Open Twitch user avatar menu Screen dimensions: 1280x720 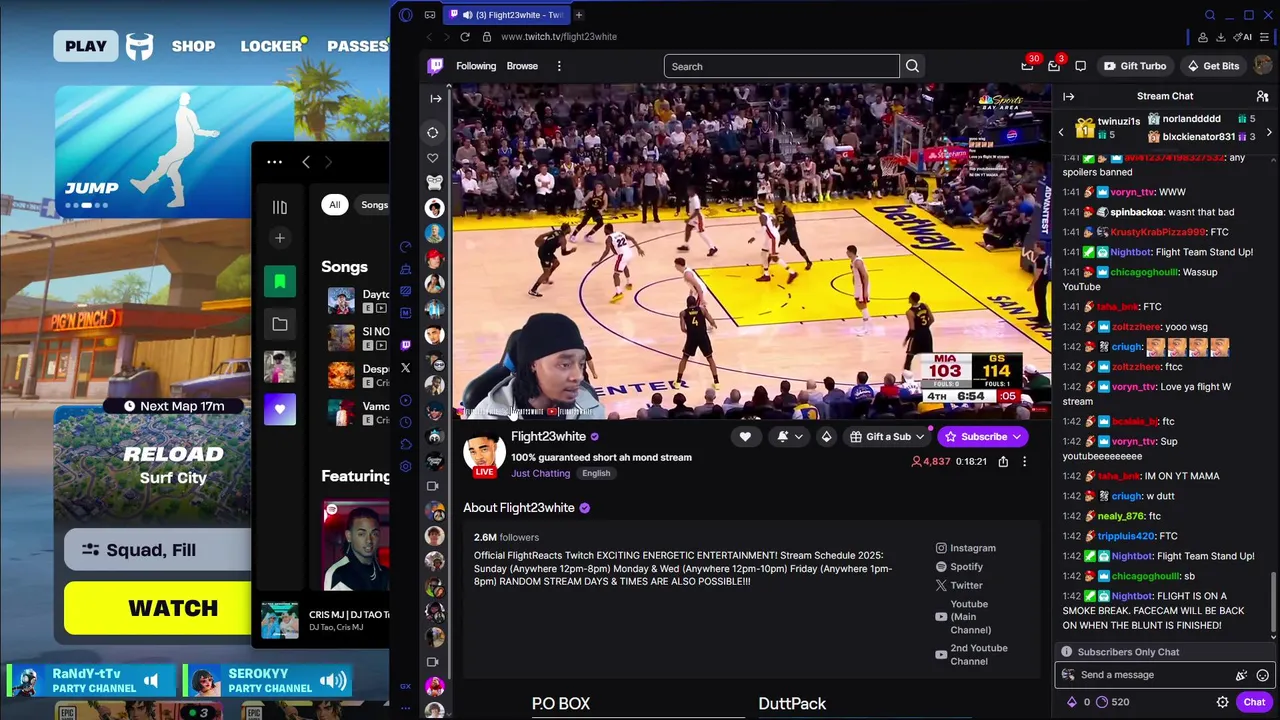(x=1262, y=66)
